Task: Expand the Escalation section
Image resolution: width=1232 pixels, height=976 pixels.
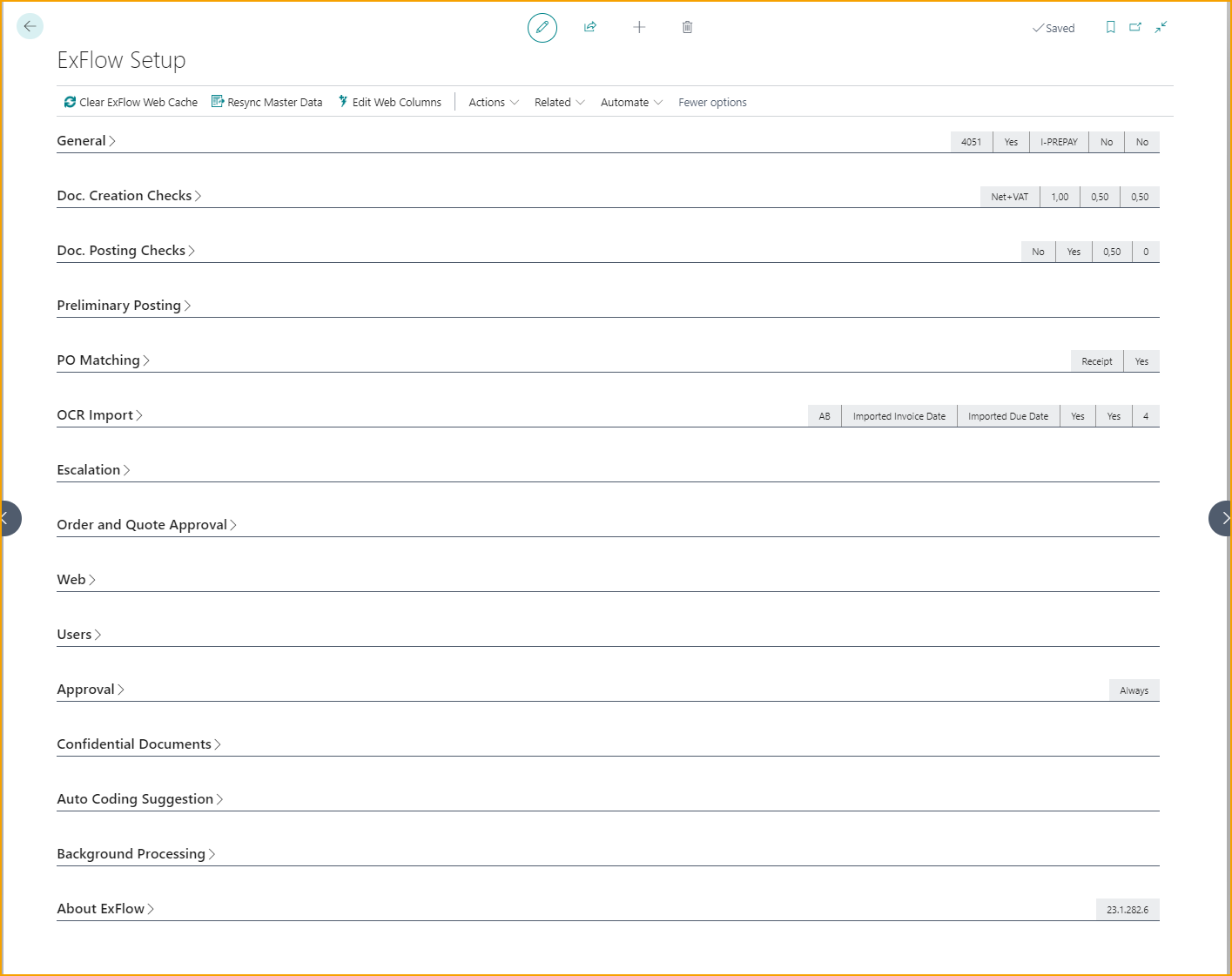Action: pos(94,469)
